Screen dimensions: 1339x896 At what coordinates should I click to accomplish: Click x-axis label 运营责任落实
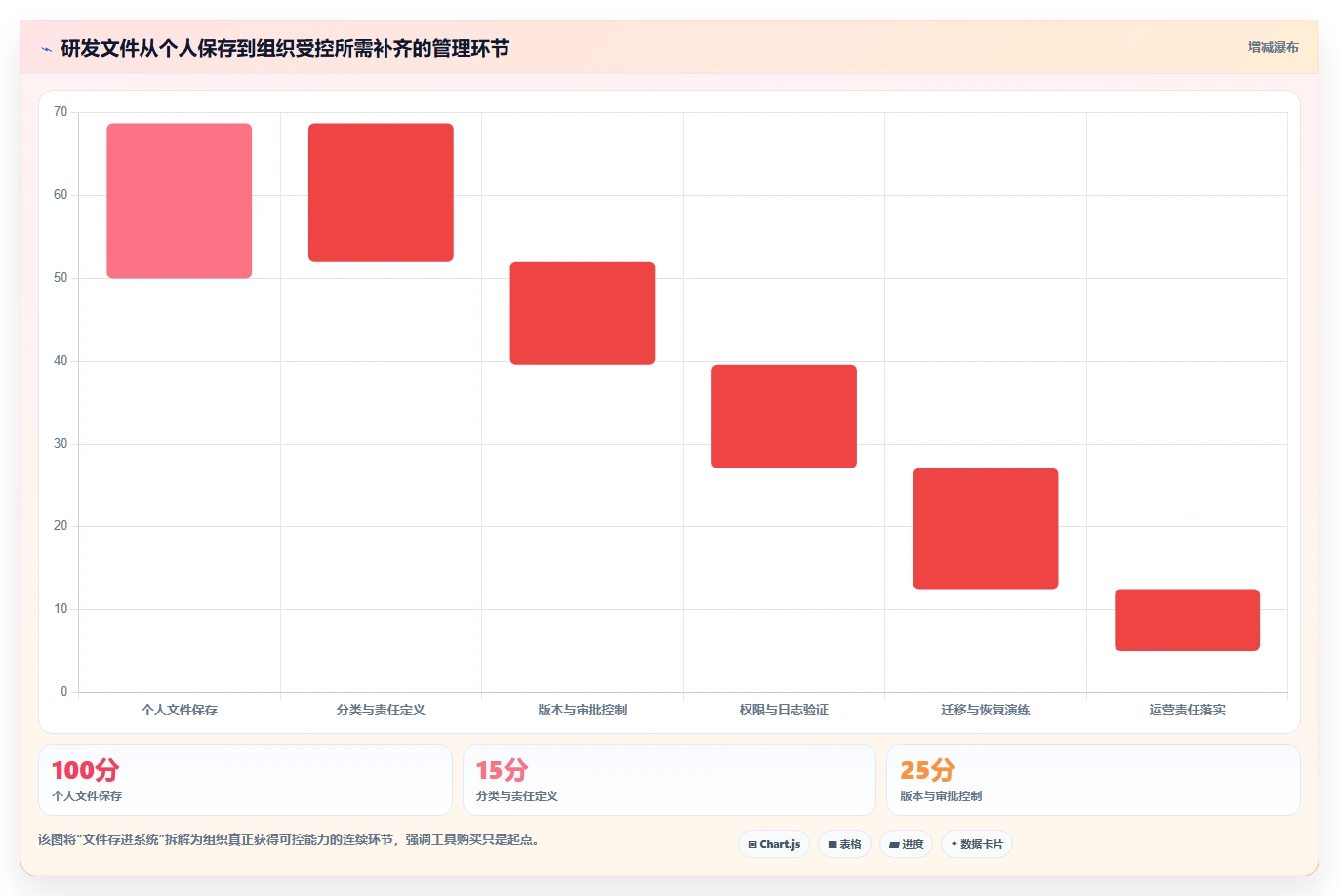1187,710
